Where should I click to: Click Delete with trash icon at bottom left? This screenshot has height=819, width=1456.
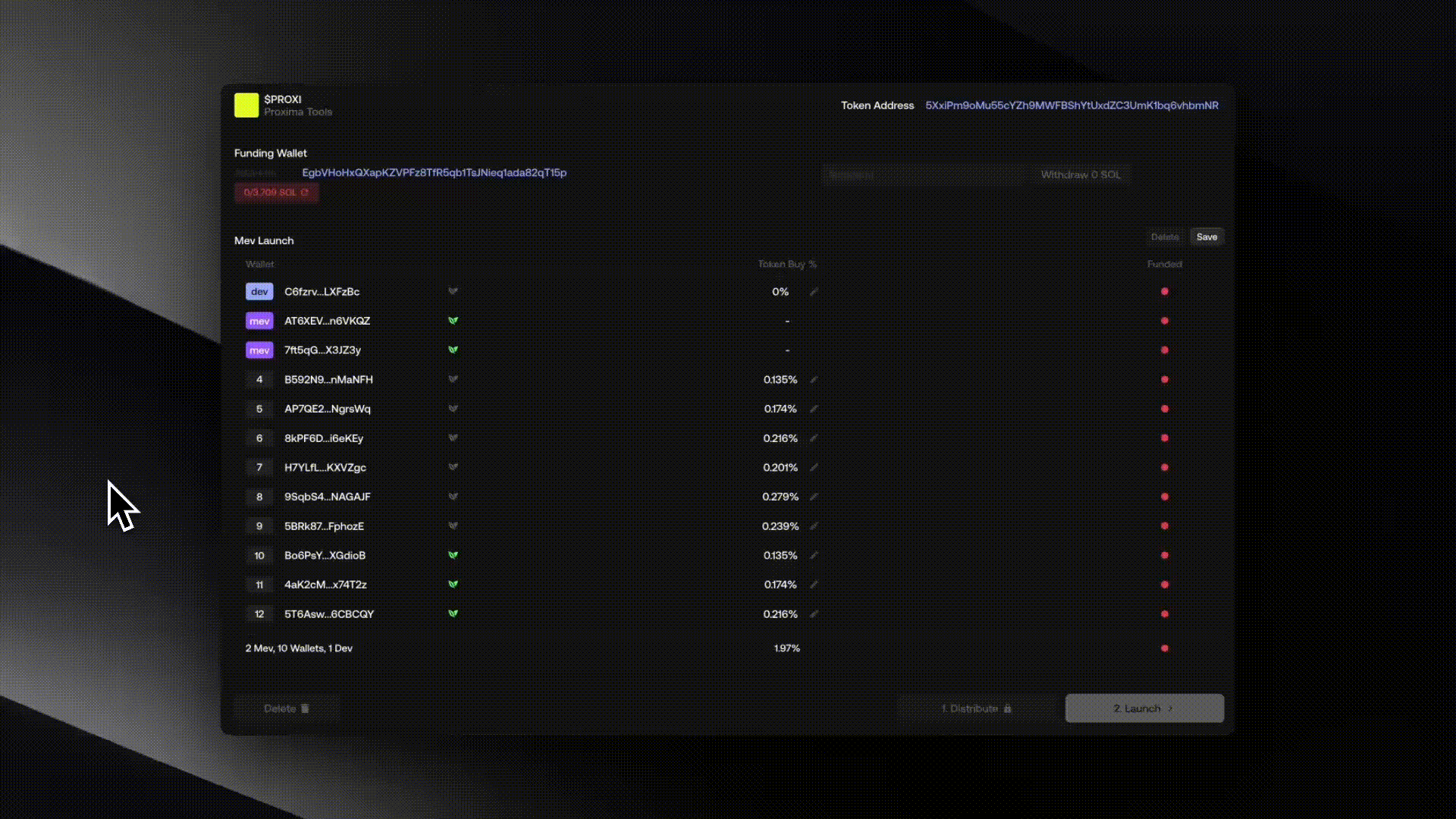[286, 708]
